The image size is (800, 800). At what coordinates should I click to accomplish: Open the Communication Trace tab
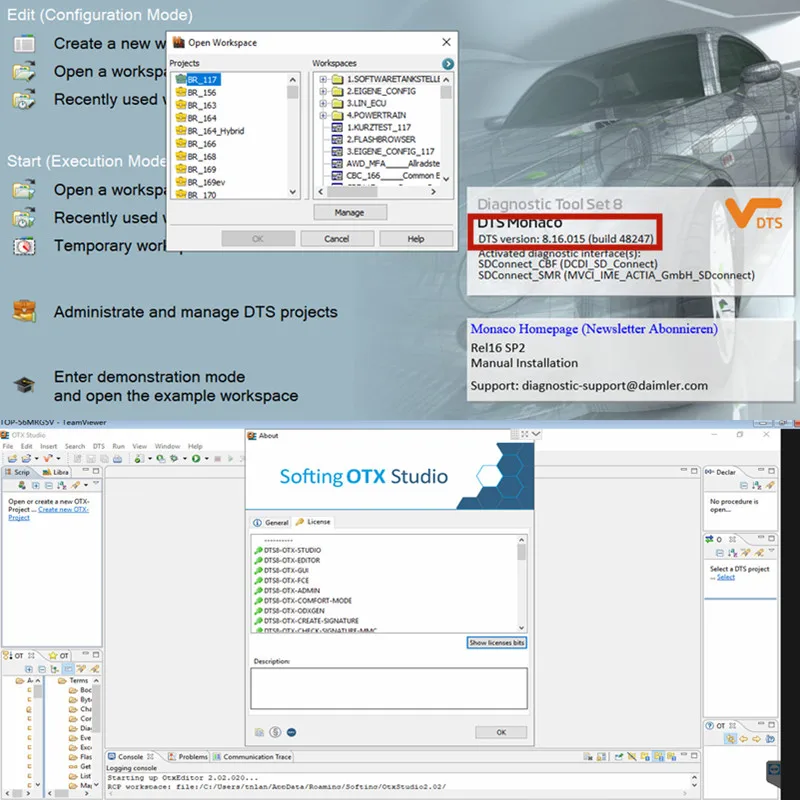[x=252, y=757]
